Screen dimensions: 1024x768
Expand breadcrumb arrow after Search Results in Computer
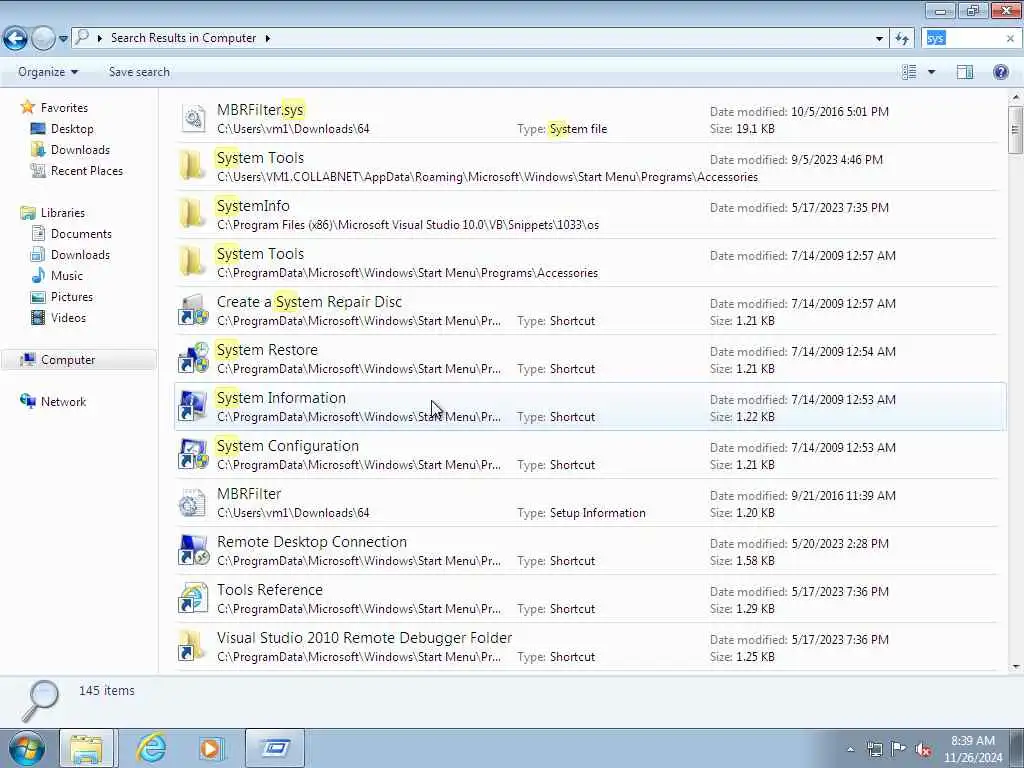tap(268, 39)
